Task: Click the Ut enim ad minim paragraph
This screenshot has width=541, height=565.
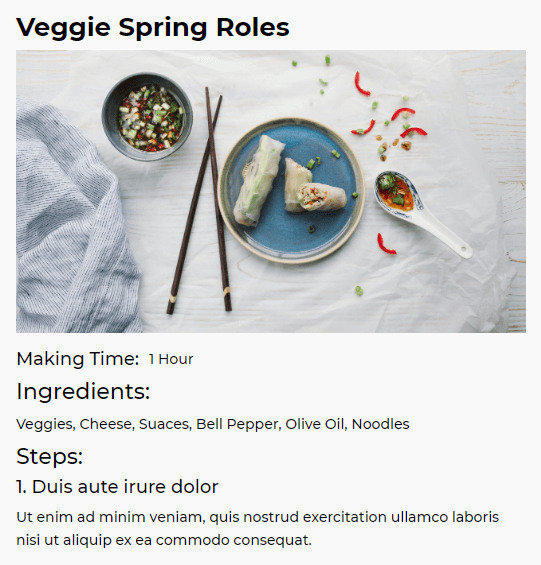Action: (x=257, y=529)
